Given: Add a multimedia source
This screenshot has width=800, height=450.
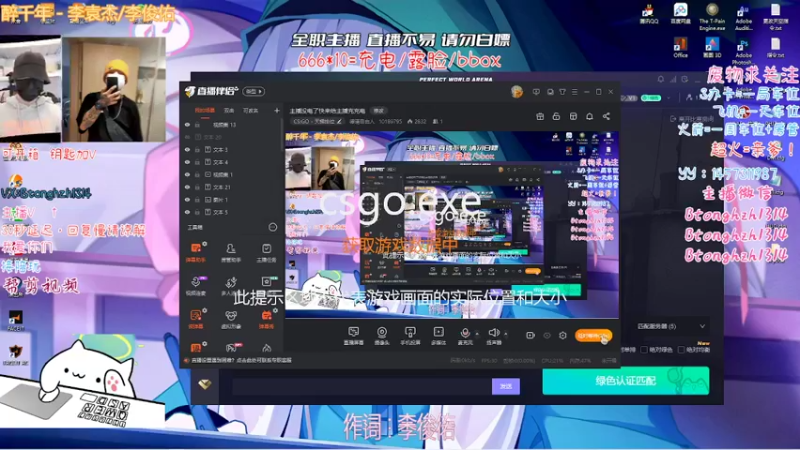Looking at the screenshot, I should click(438, 336).
